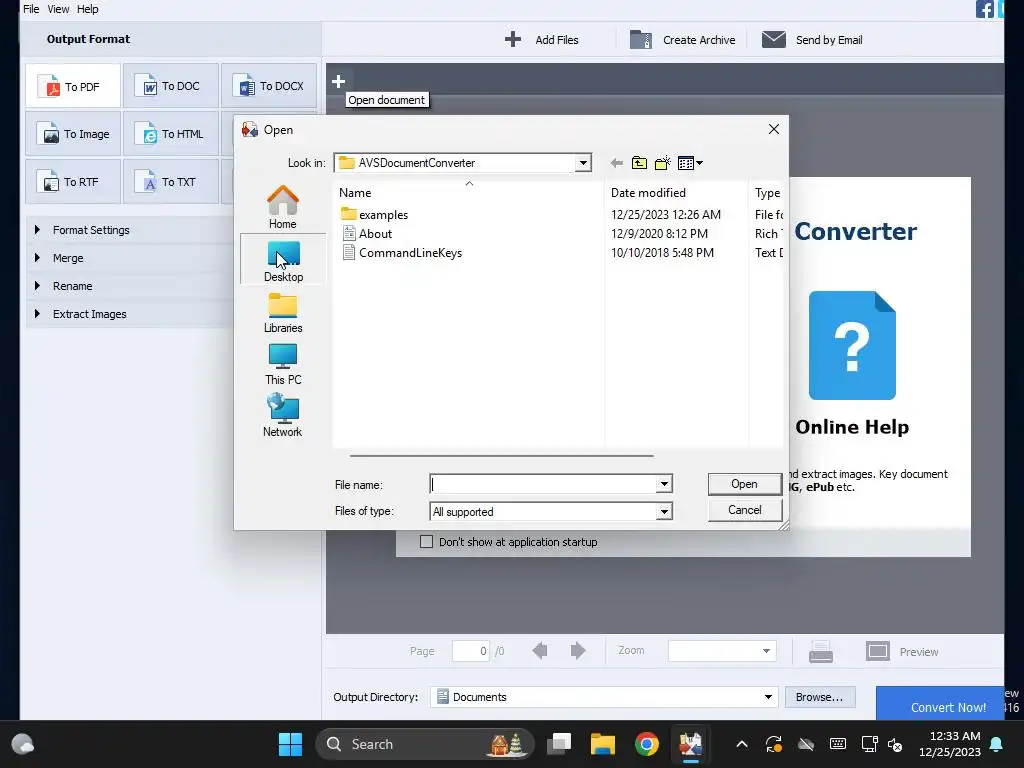Viewport: 1024px width, 768px height.
Task: Click the Add Files plus icon
Action: point(513,39)
